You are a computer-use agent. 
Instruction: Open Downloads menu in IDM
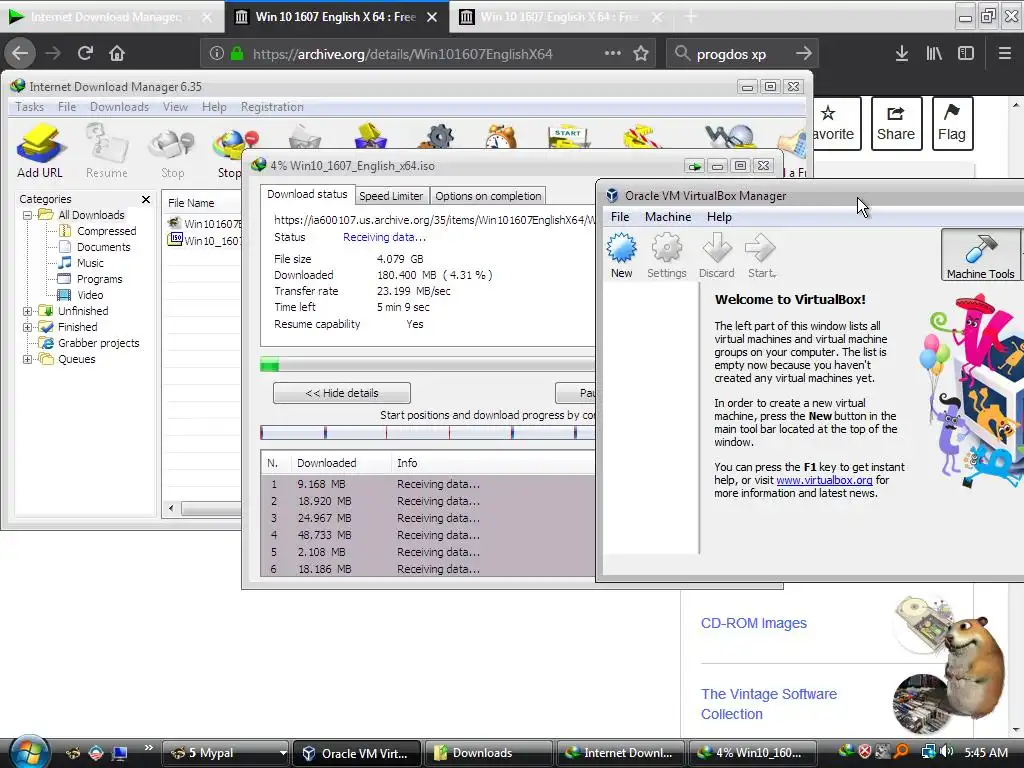120,106
